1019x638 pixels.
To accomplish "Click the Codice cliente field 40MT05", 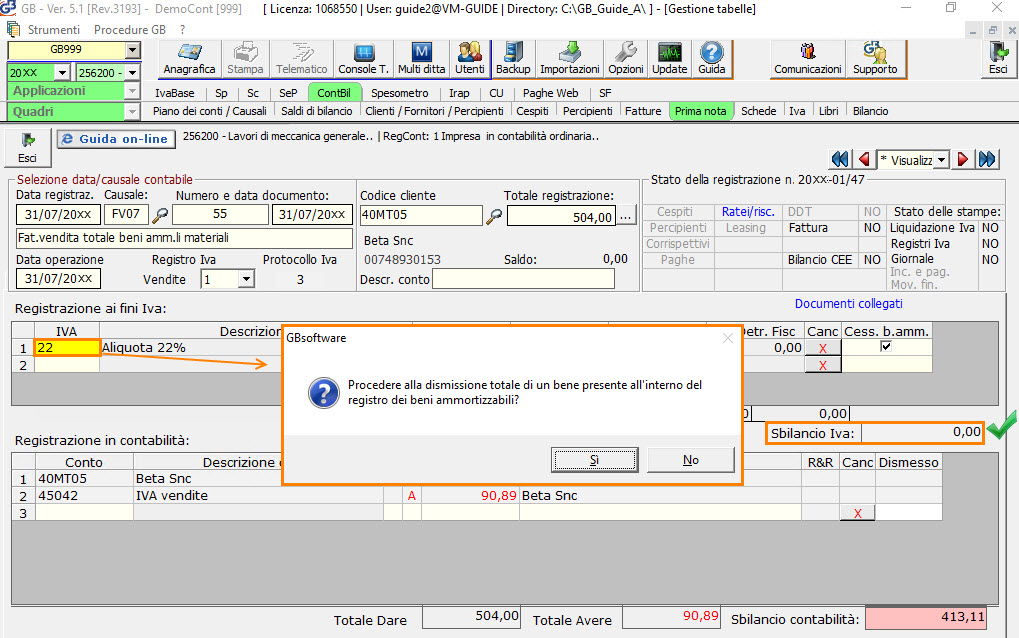I will pos(421,215).
